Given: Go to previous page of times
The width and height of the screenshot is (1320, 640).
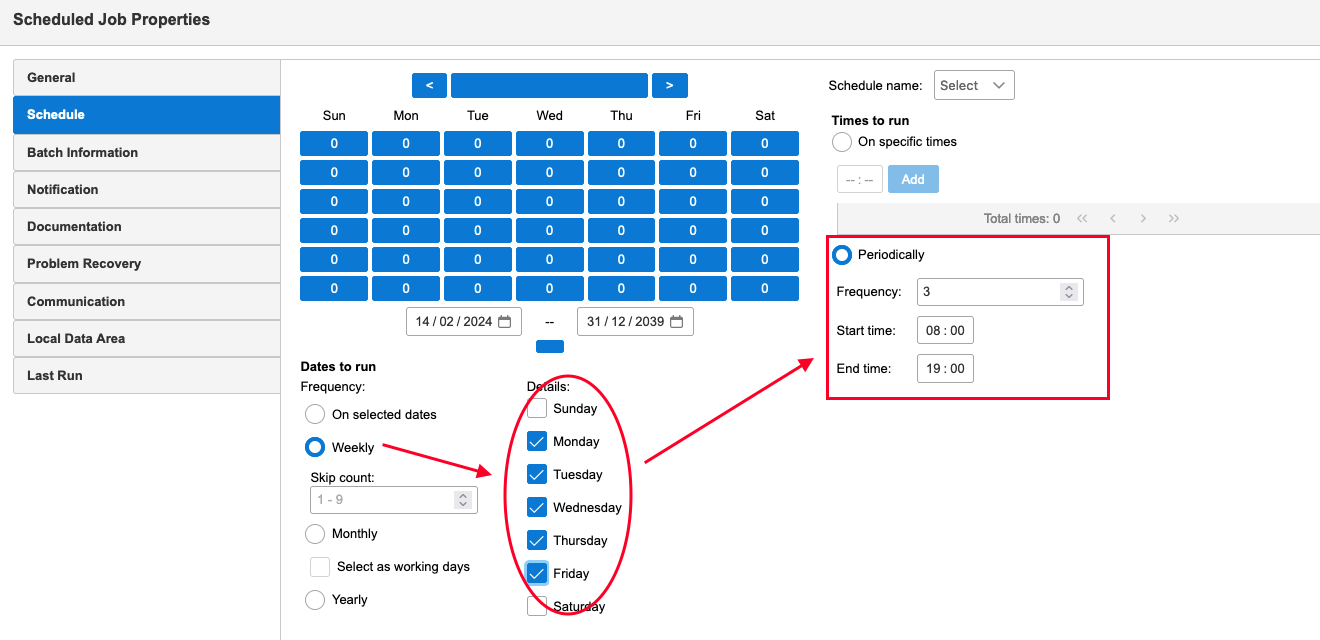Looking at the screenshot, I should coord(1113,218).
